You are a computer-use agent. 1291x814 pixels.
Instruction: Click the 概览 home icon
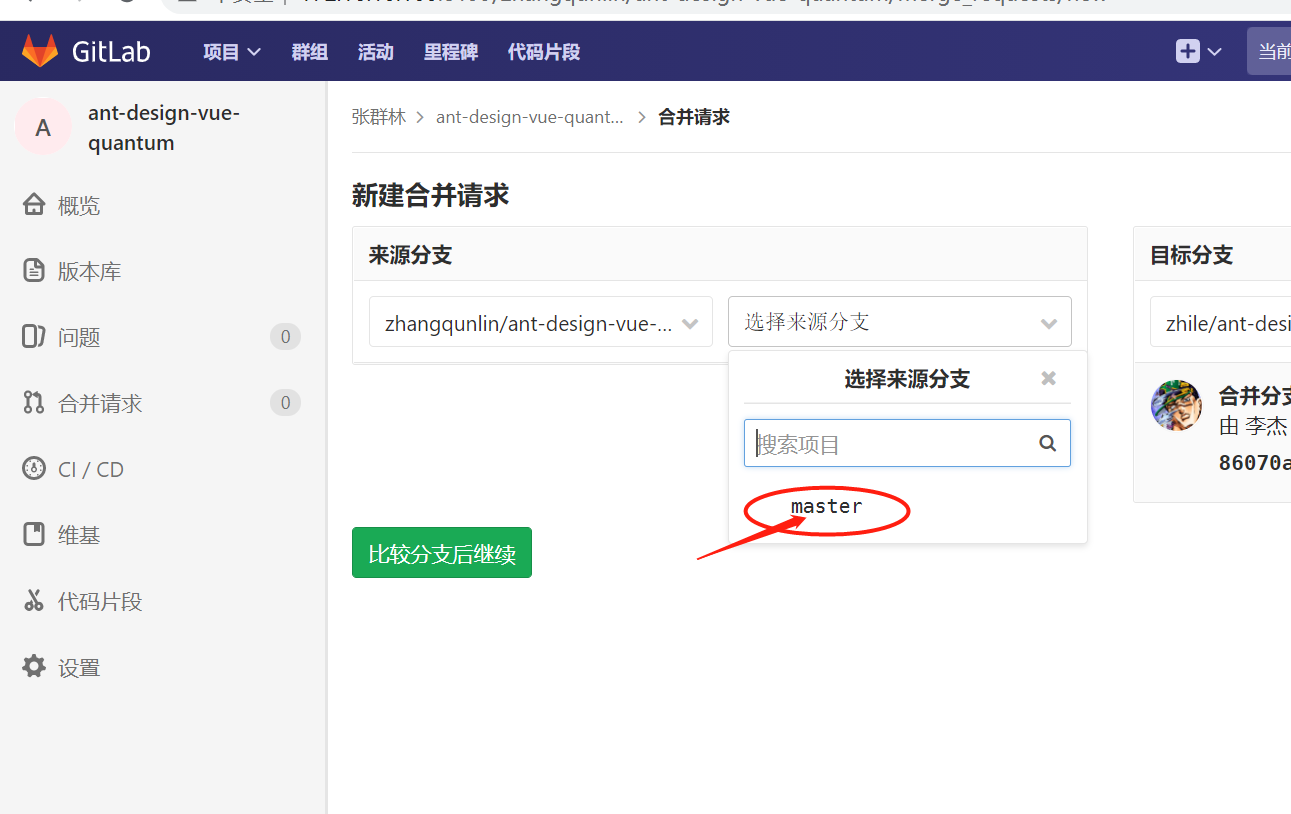click(x=34, y=205)
